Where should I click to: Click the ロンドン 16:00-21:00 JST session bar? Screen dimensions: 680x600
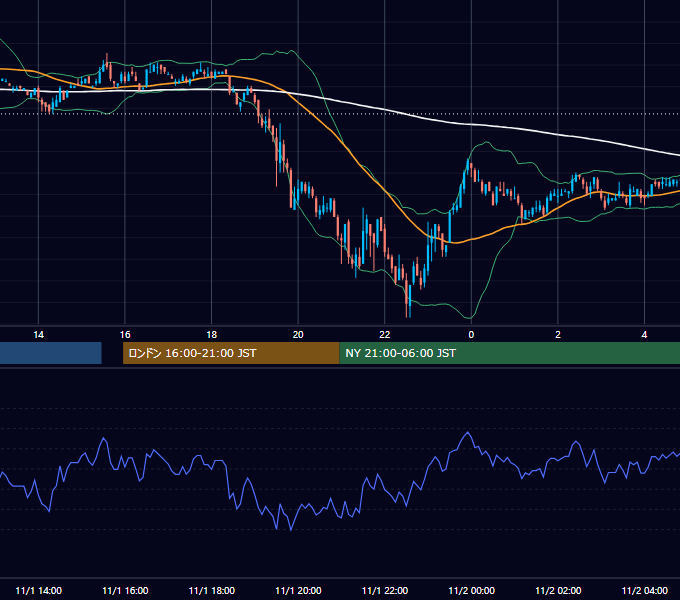point(231,353)
